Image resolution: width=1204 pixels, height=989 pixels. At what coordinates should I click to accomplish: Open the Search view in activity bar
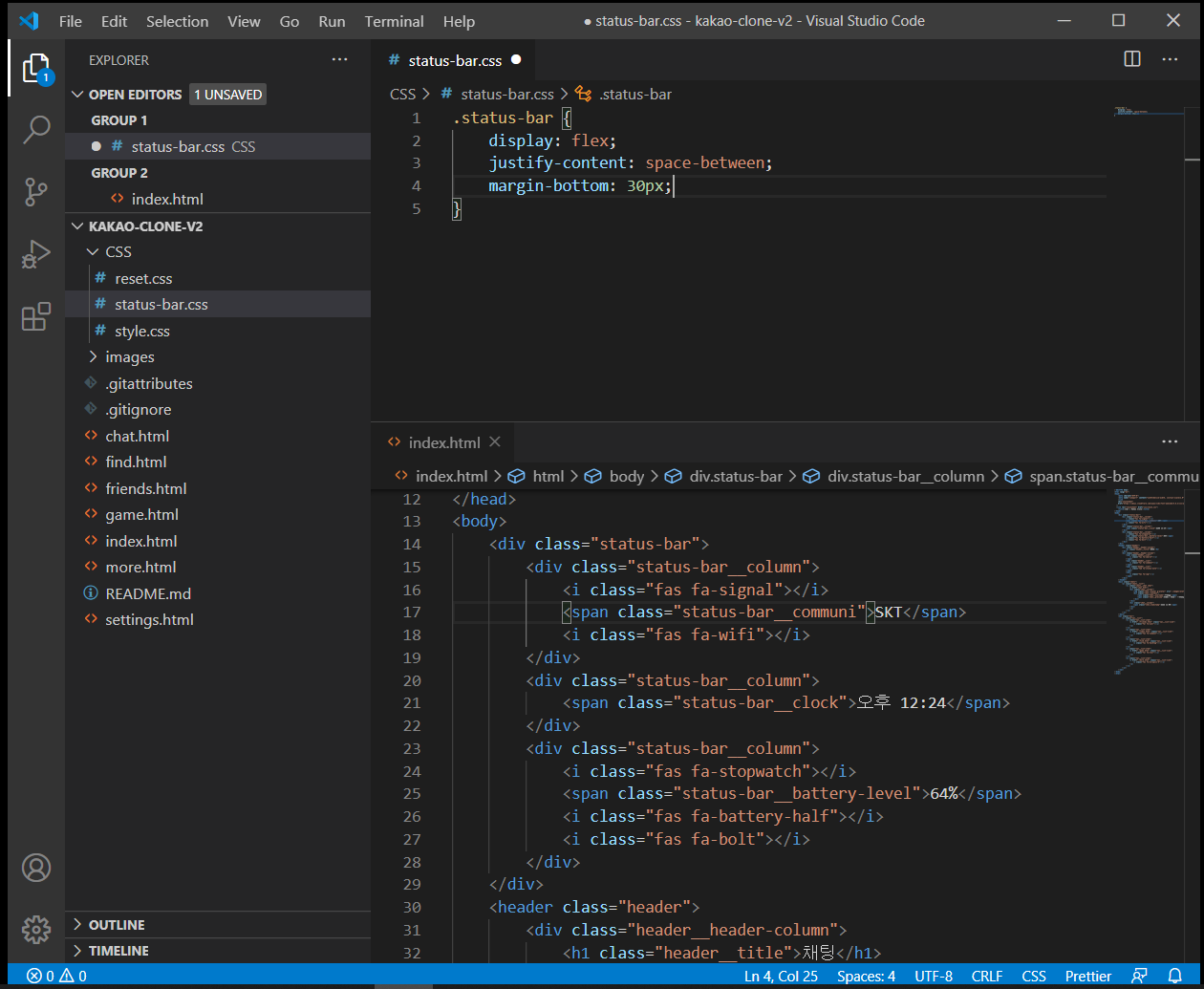click(36, 130)
